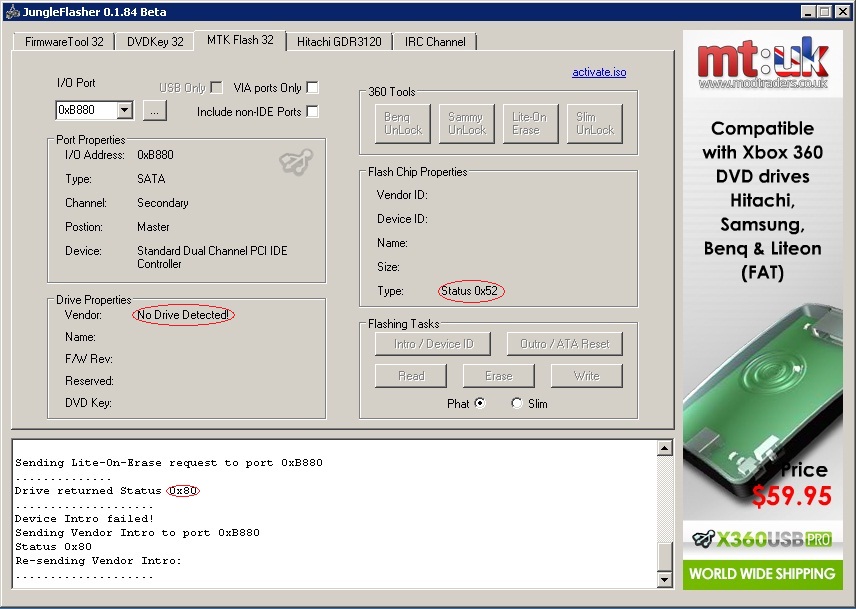Click the X360USB PRO logo
The image size is (856, 609).
click(762, 539)
